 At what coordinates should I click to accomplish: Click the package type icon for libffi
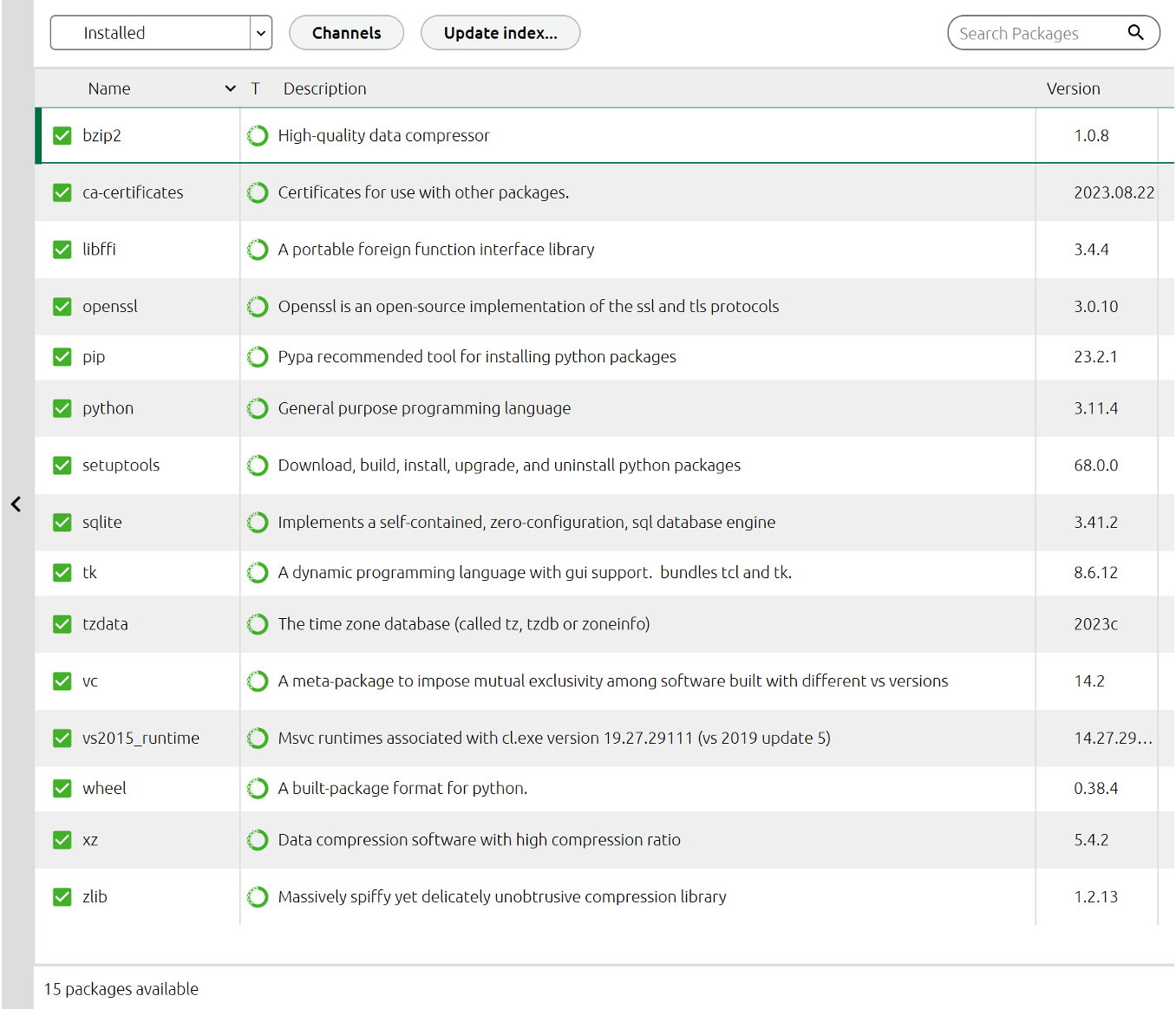(x=258, y=250)
